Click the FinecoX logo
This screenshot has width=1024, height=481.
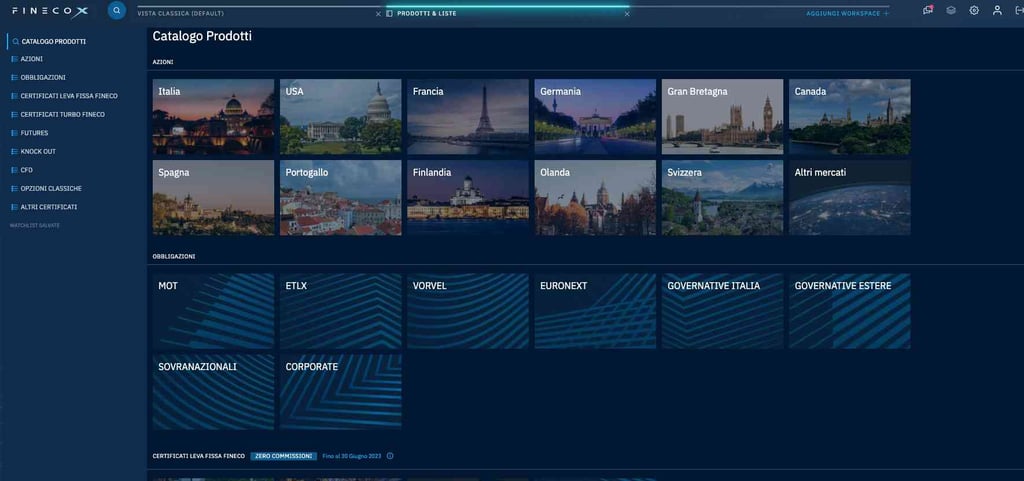pyautogui.click(x=50, y=11)
